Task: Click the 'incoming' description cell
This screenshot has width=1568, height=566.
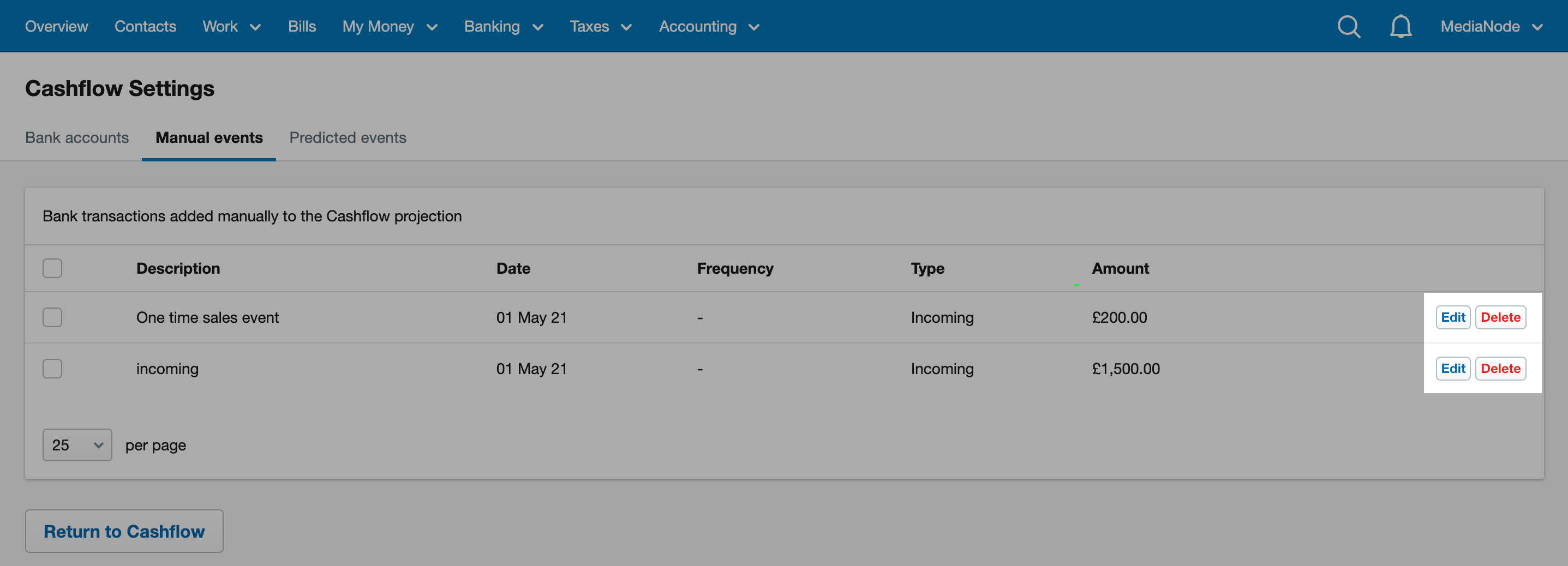Action: coord(167,368)
